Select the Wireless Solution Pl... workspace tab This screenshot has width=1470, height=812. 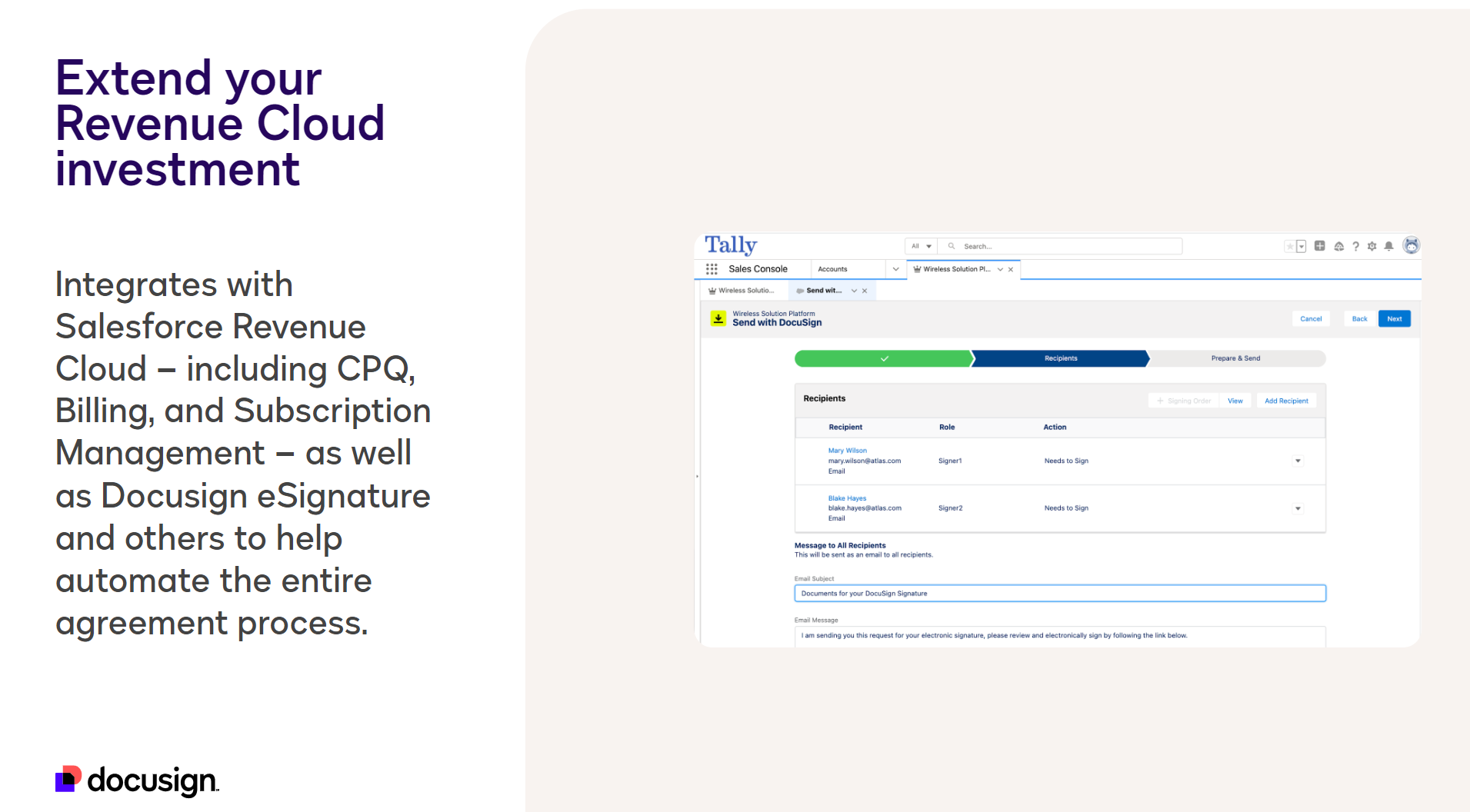956,269
